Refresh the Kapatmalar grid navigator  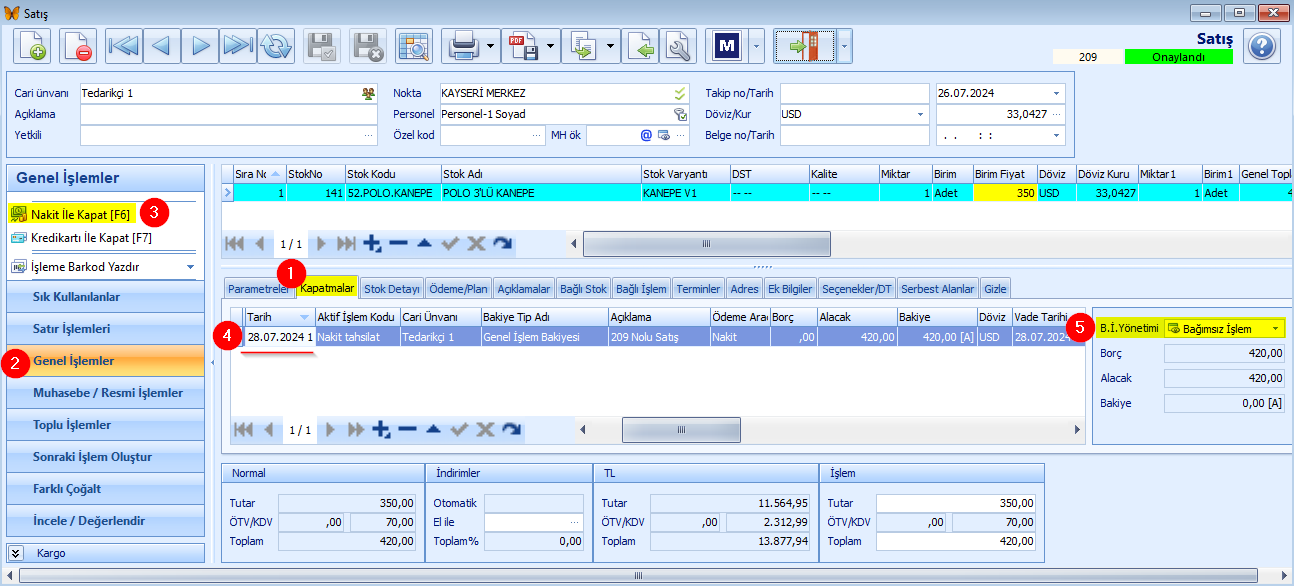tap(510, 429)
